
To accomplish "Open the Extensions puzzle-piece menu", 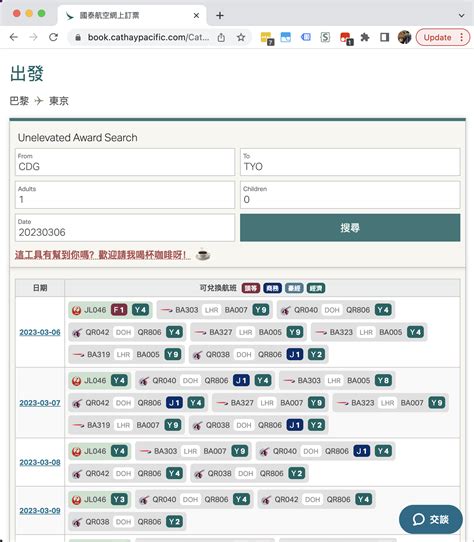I will click(365, 37).
